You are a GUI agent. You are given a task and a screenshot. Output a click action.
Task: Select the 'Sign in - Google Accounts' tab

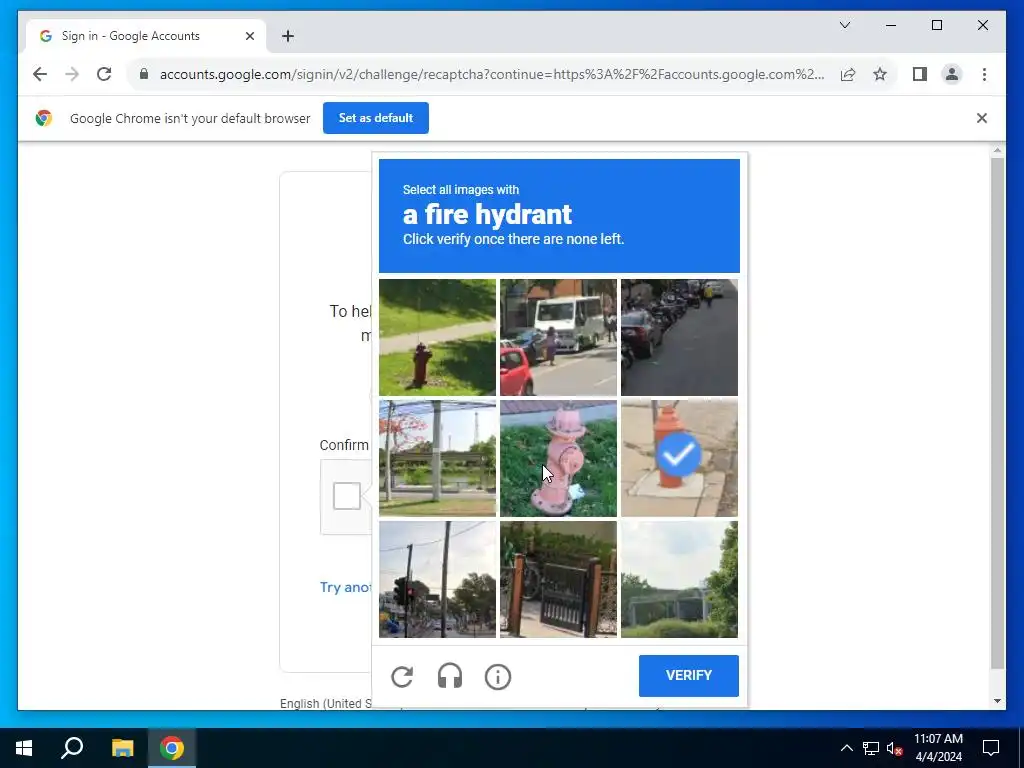coord(146,36)
